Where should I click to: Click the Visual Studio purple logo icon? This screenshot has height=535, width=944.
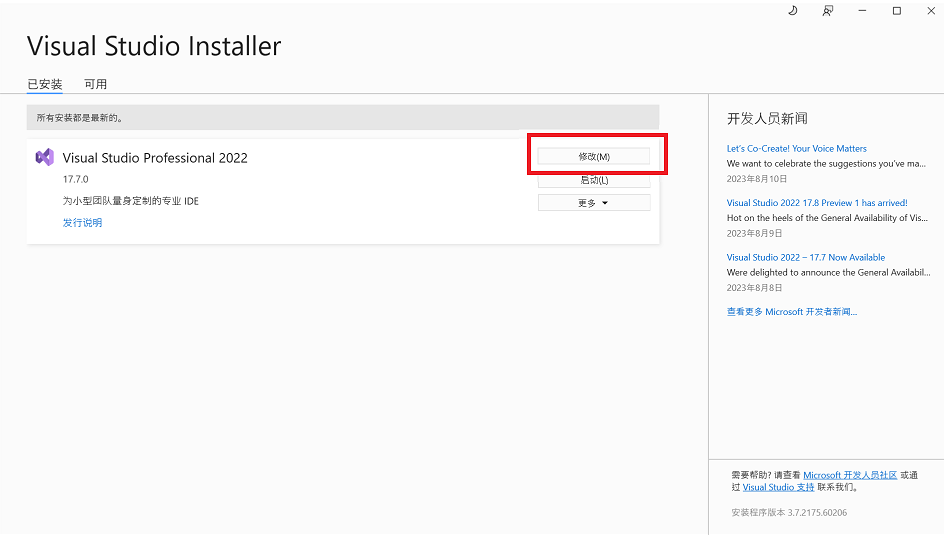pos(45,158)
